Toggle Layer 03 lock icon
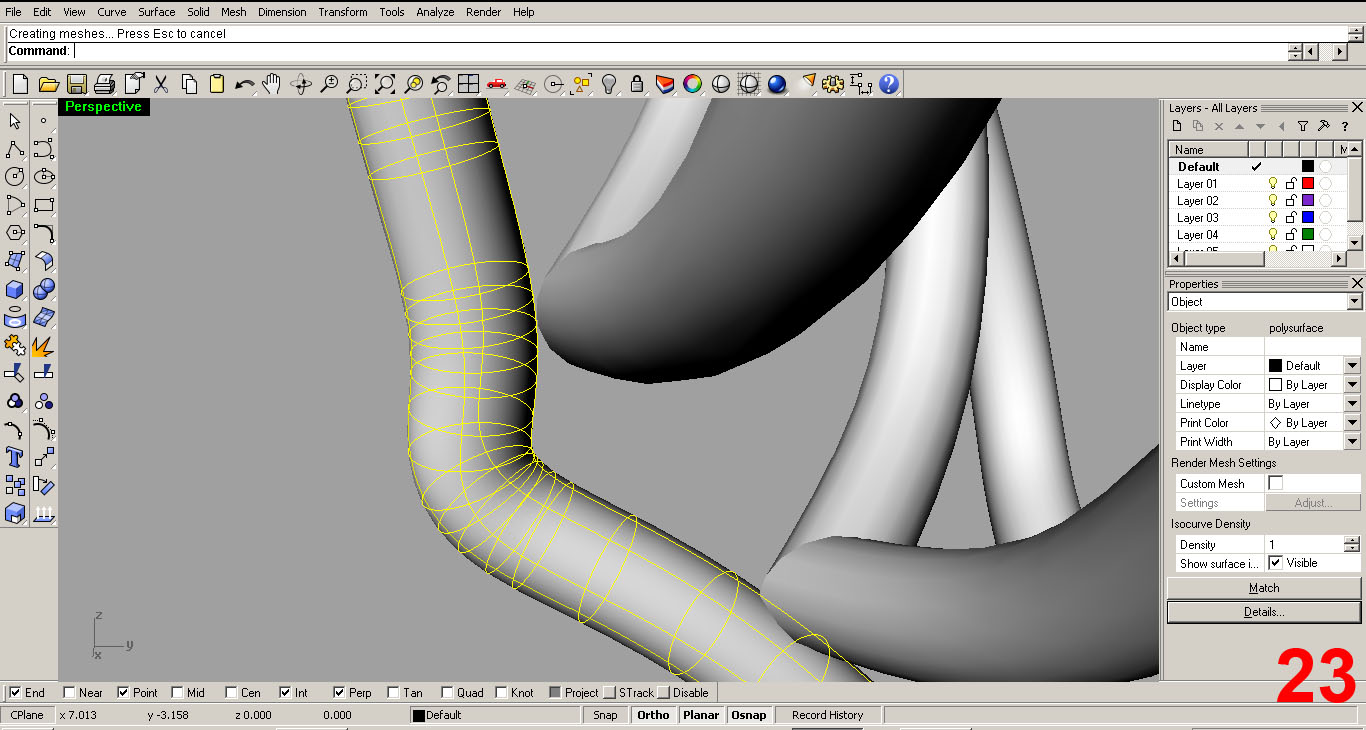This screenshot has height=730, width=1366. click(1290, 218)
